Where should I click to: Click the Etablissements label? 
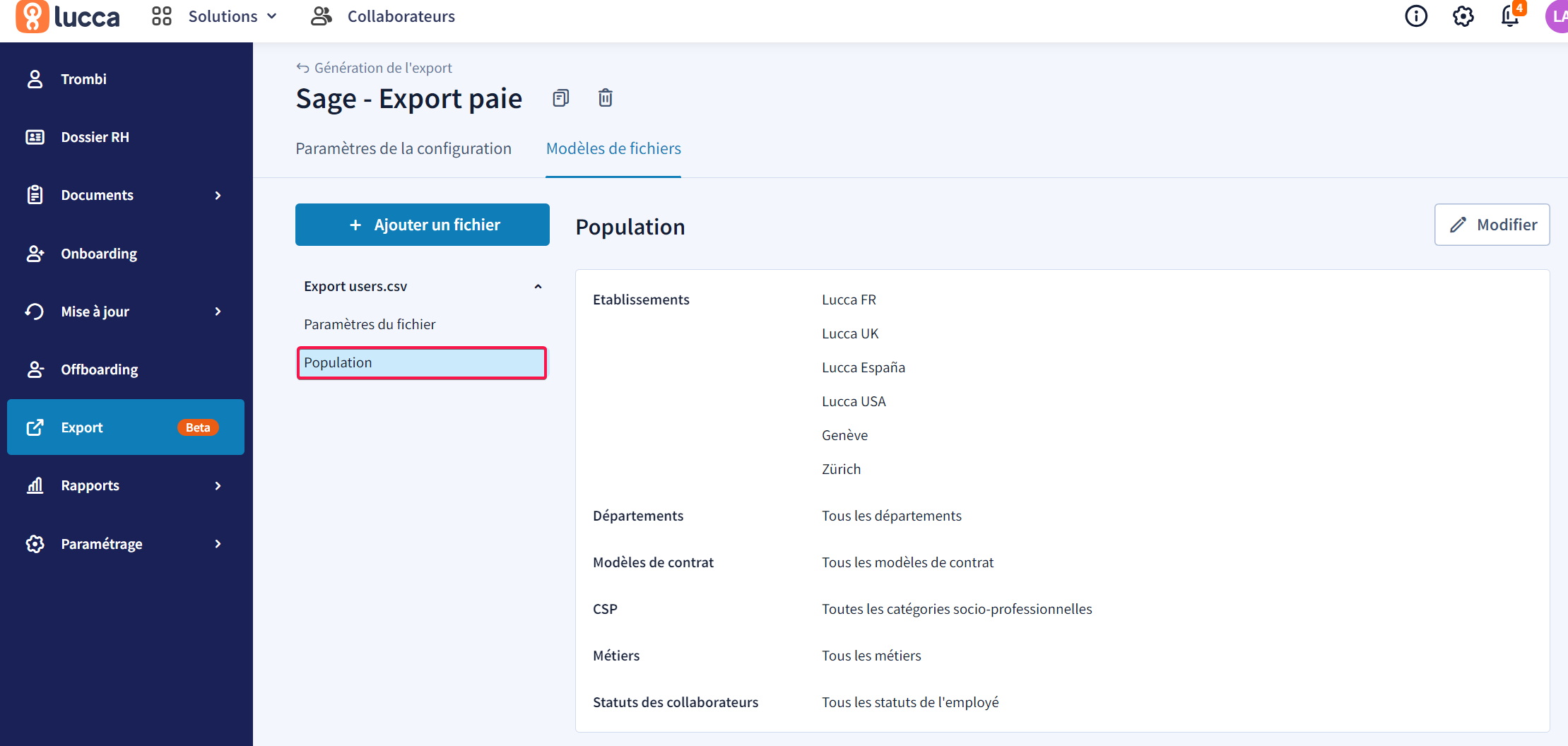click(641, 300)
